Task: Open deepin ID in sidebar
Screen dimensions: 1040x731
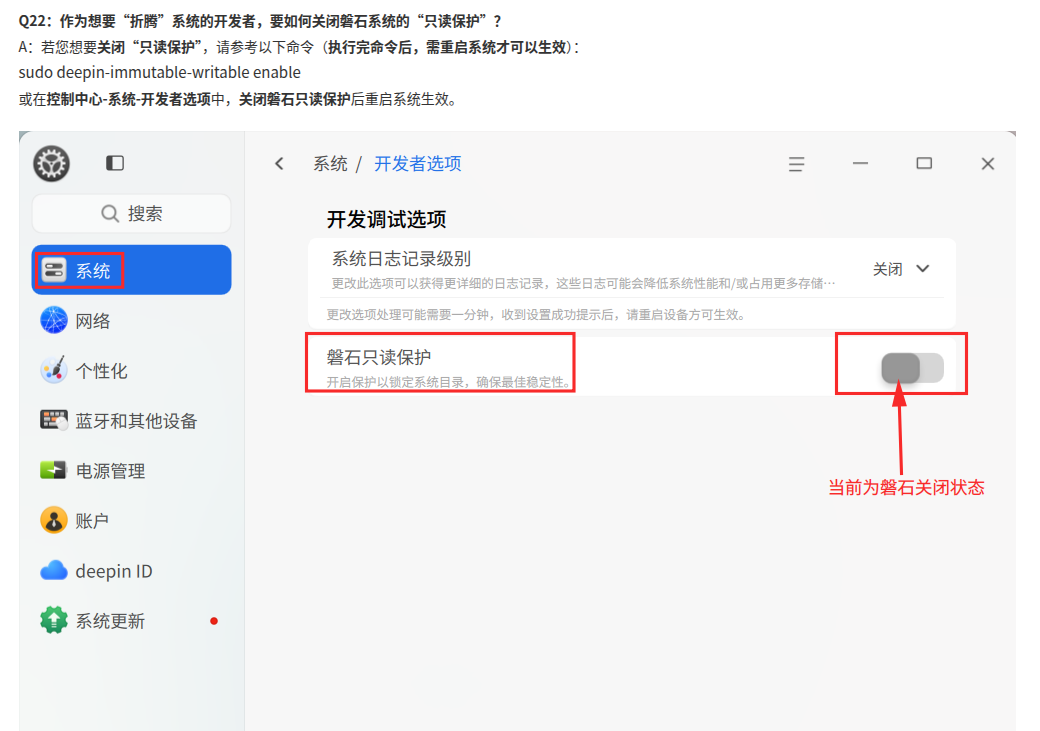Action: pos(131,570)
